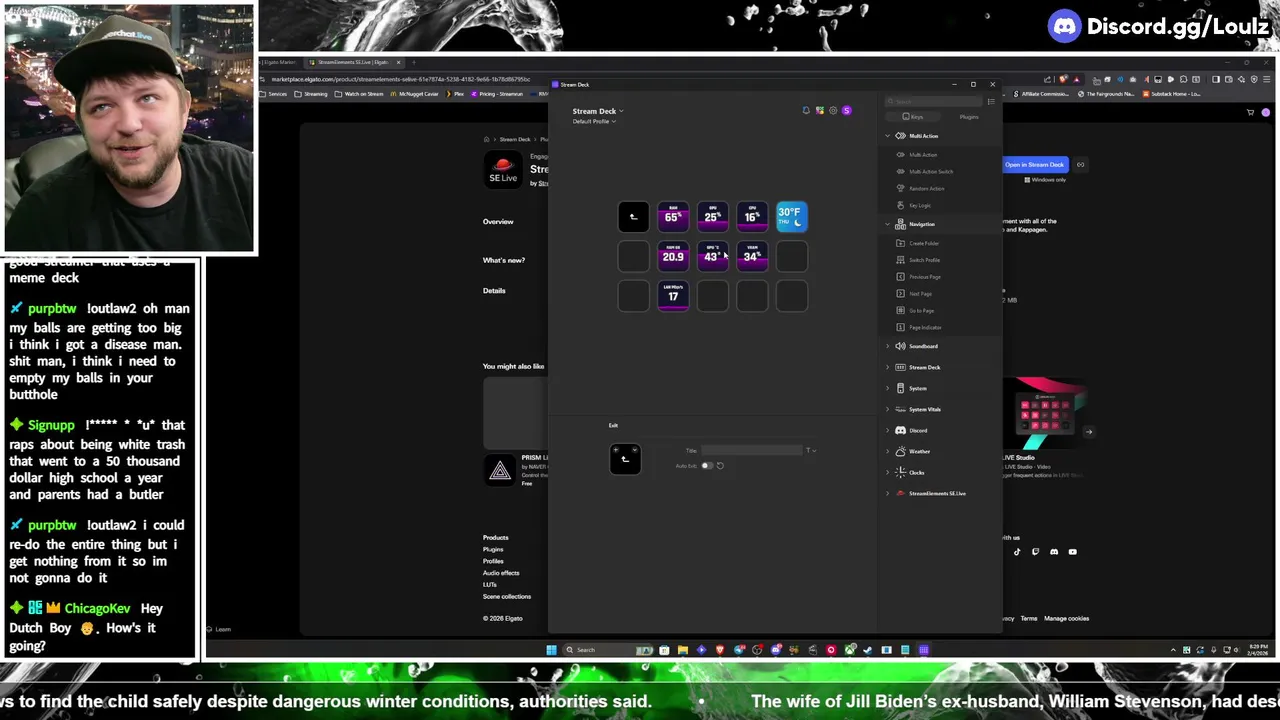
Task: Open the Overview section on marketplace page
Action: 498,222
